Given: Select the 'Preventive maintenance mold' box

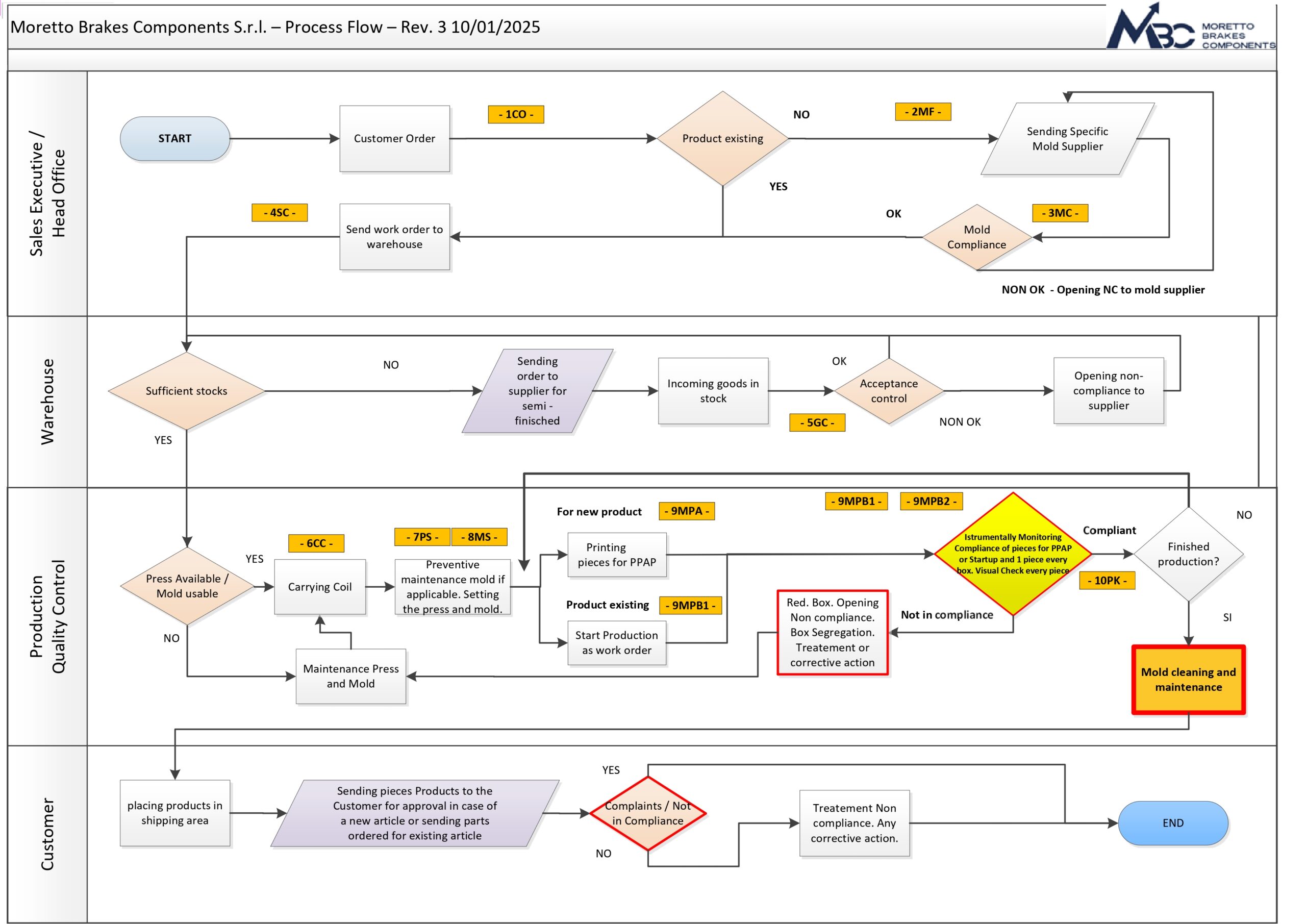Looking at the screenshot, I should [x=452, y=587].
